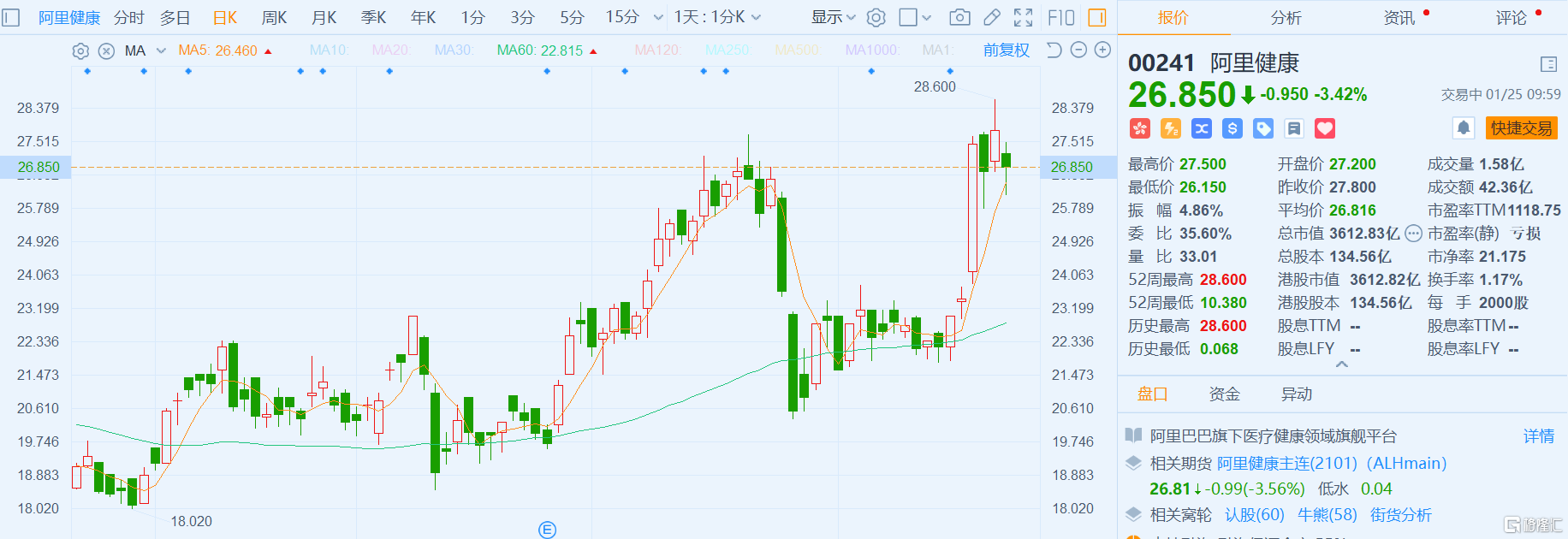Open the F10 company info icon

(1060, 17)
